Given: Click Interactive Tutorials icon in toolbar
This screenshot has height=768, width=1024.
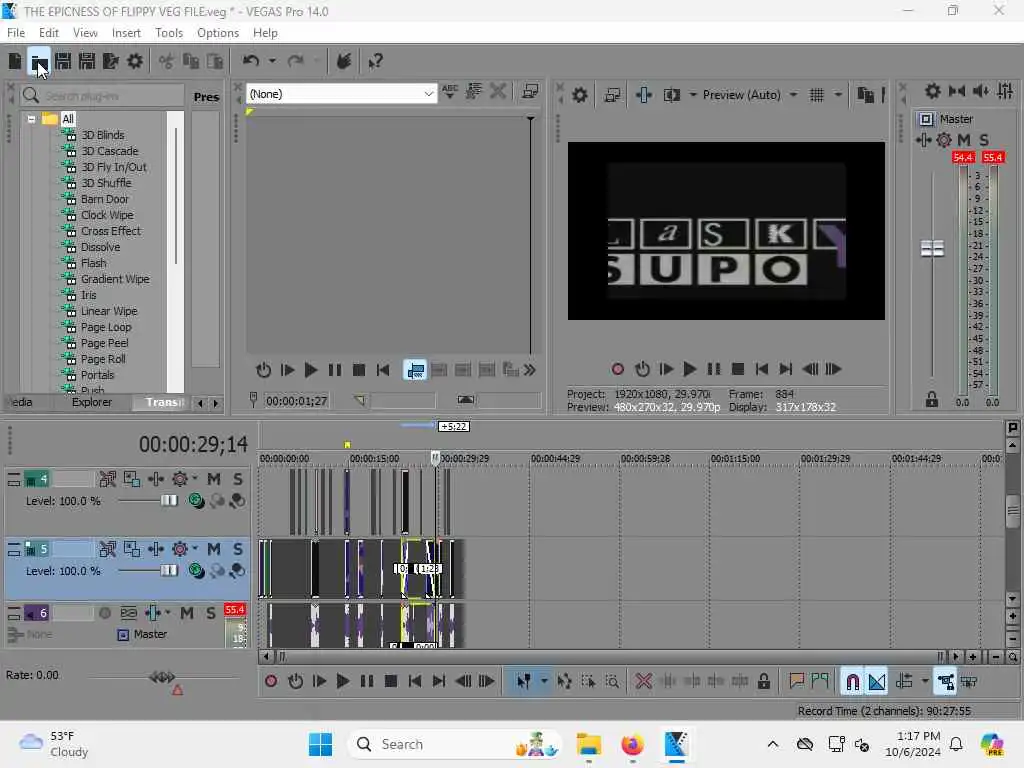Looking at the screenshot, I should pos(344,61).
